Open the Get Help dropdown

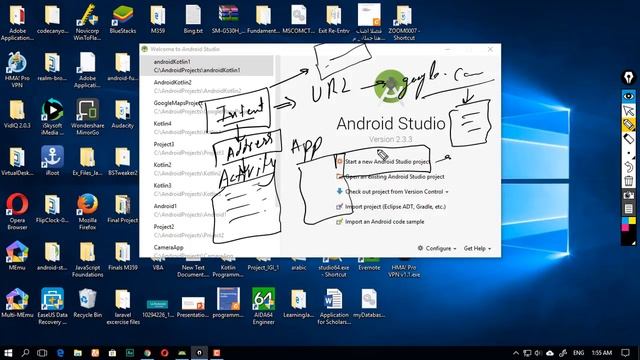pos(477,248)
